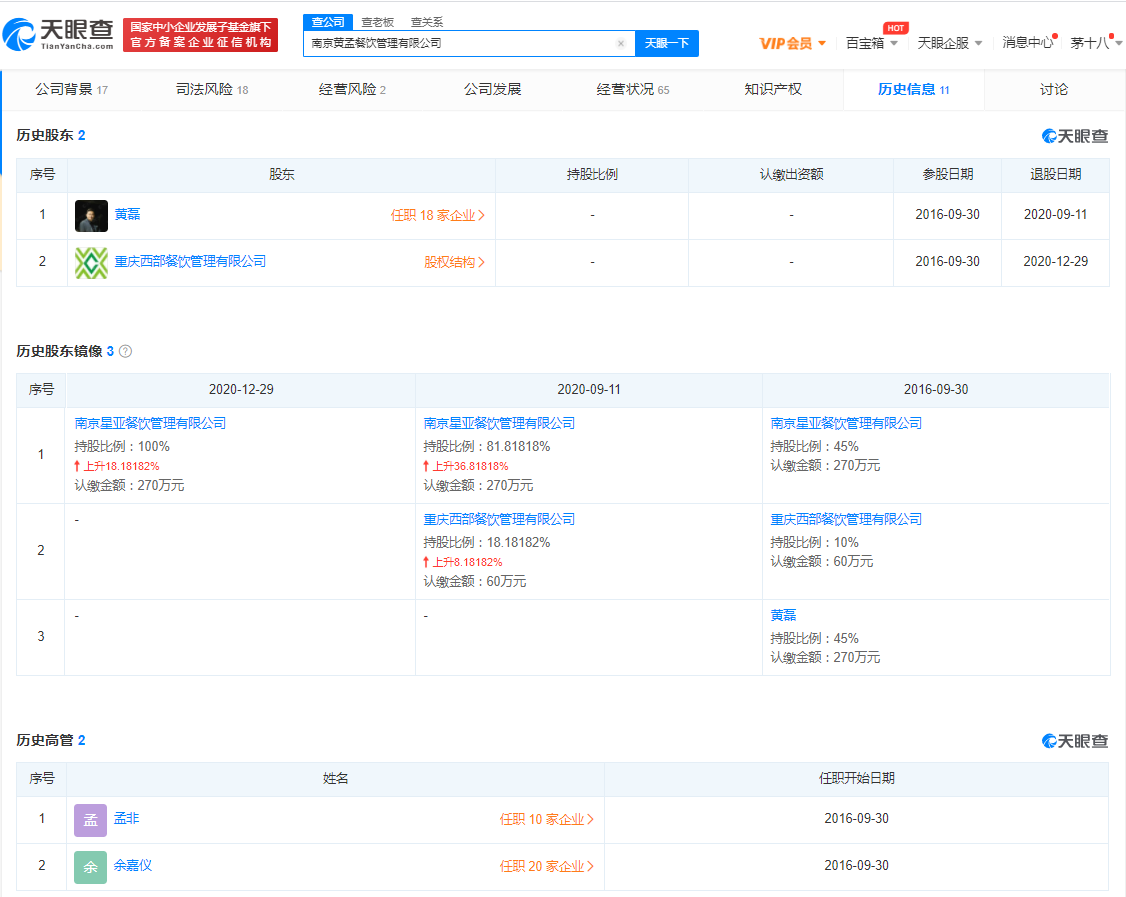Open shareholder 黄磊's name link
The height and width of the screenshot is (897, 1126).
pyautogui.click(x=127, y=214)
